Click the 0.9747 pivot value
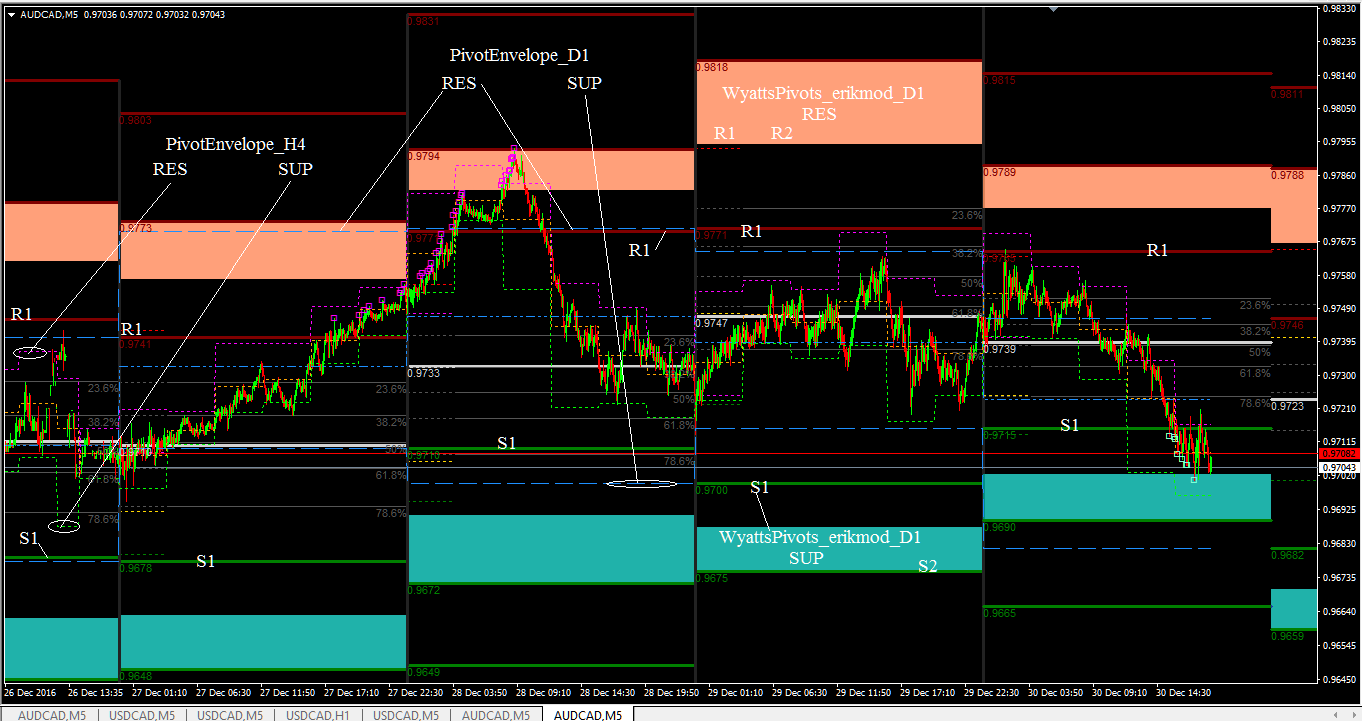This screenshot has width=1362, height=721. pyautogui.click(x=712, y=324)
